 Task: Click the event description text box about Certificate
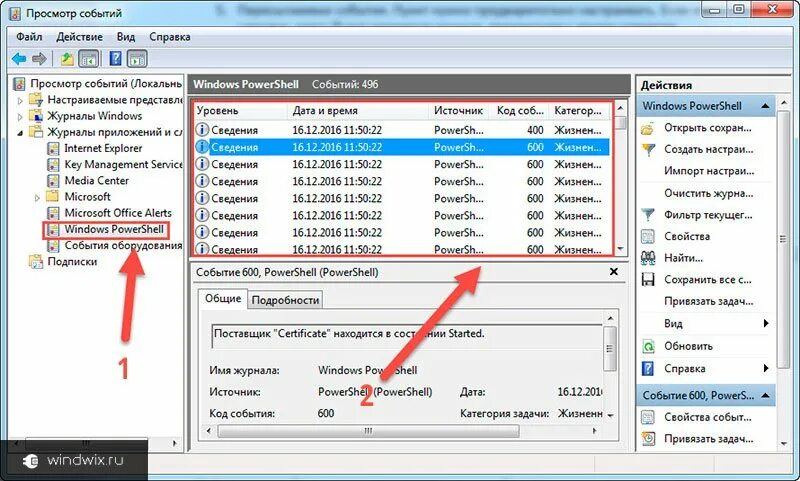pos(407,335)
